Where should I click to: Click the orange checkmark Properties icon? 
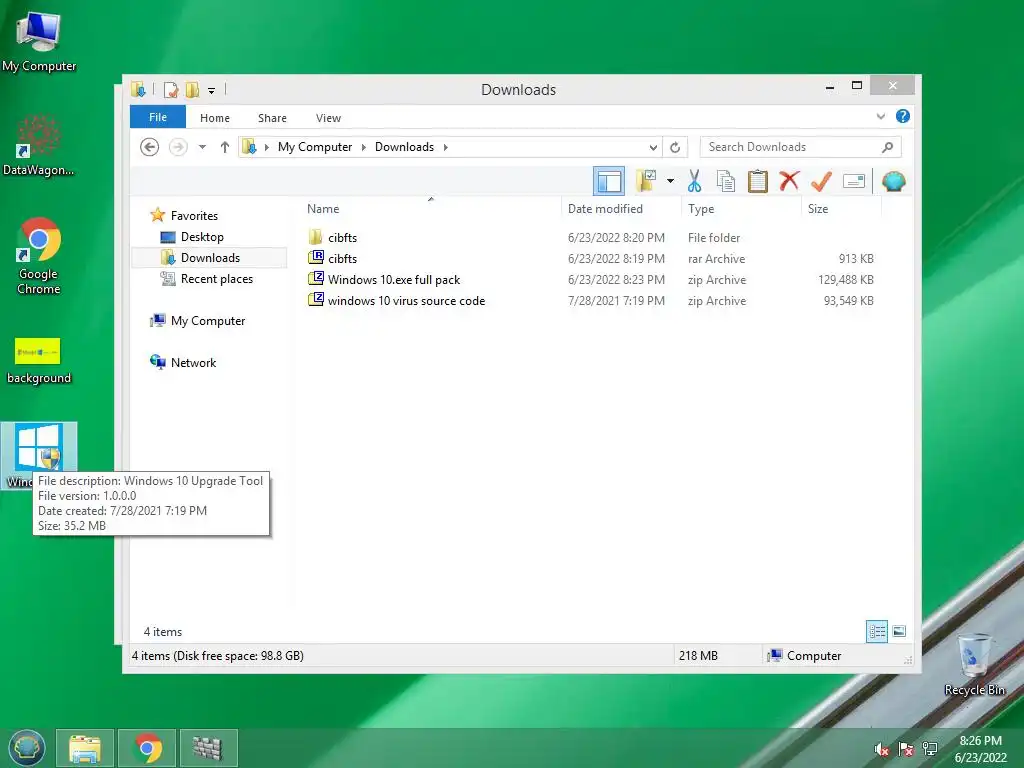point(821,181)
